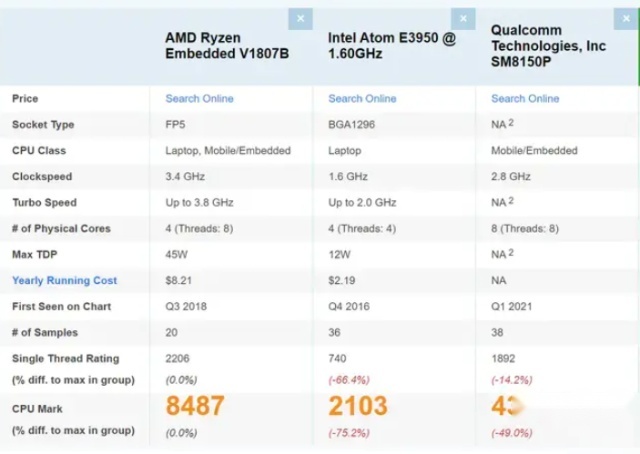This screenshot has height=454, width=640.
Task: Open the Yearly Running Cost link
Action: [x=64, y=280]
